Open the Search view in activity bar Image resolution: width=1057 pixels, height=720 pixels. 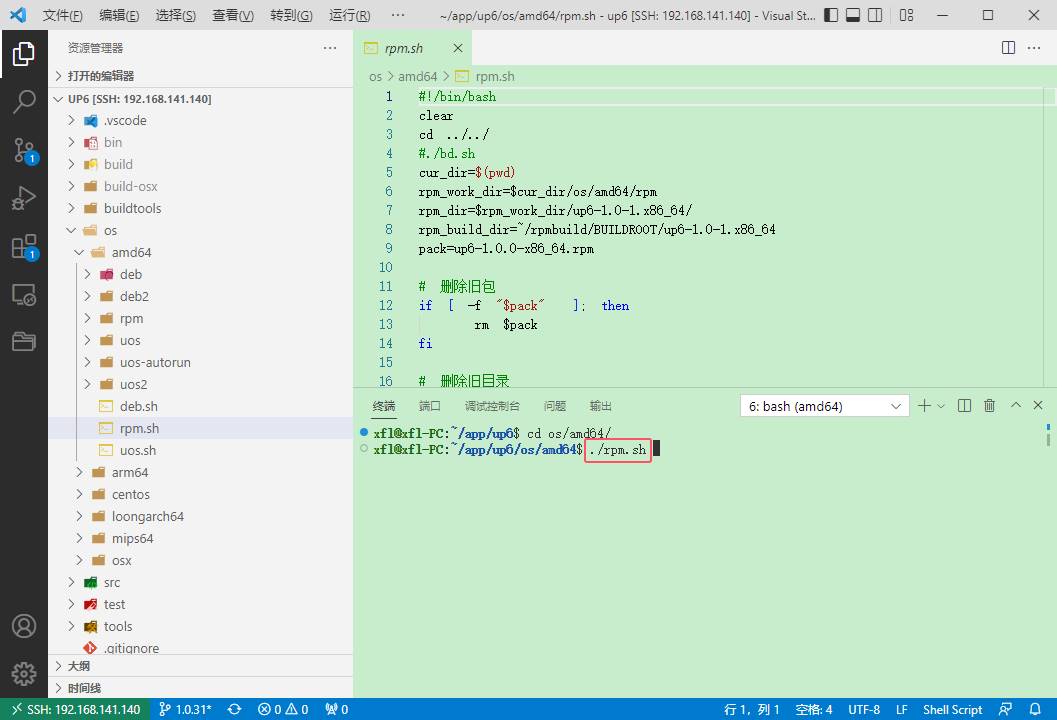[24, 102]
